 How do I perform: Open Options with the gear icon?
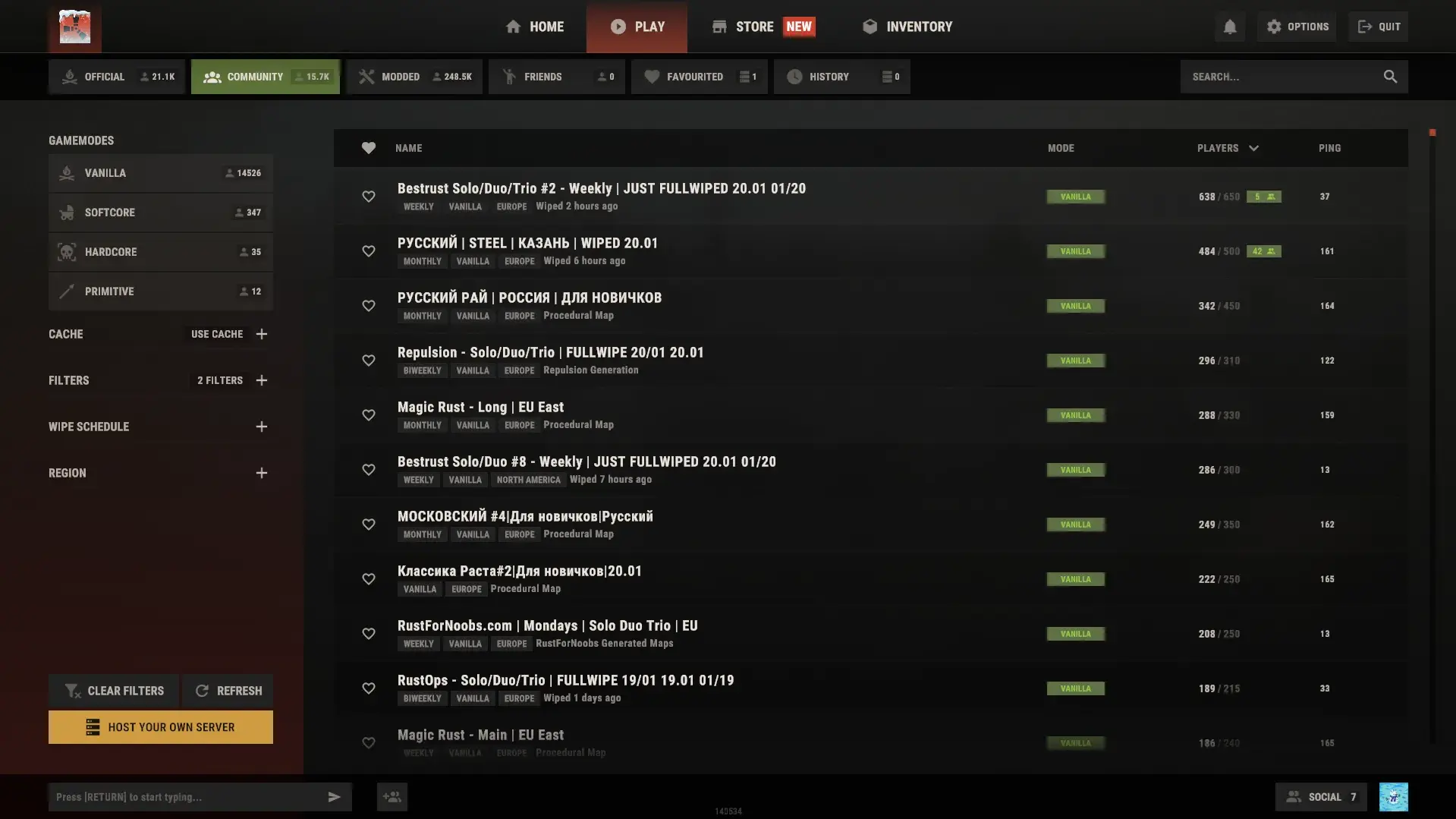pyautogui.click(x=1297, y=27)
